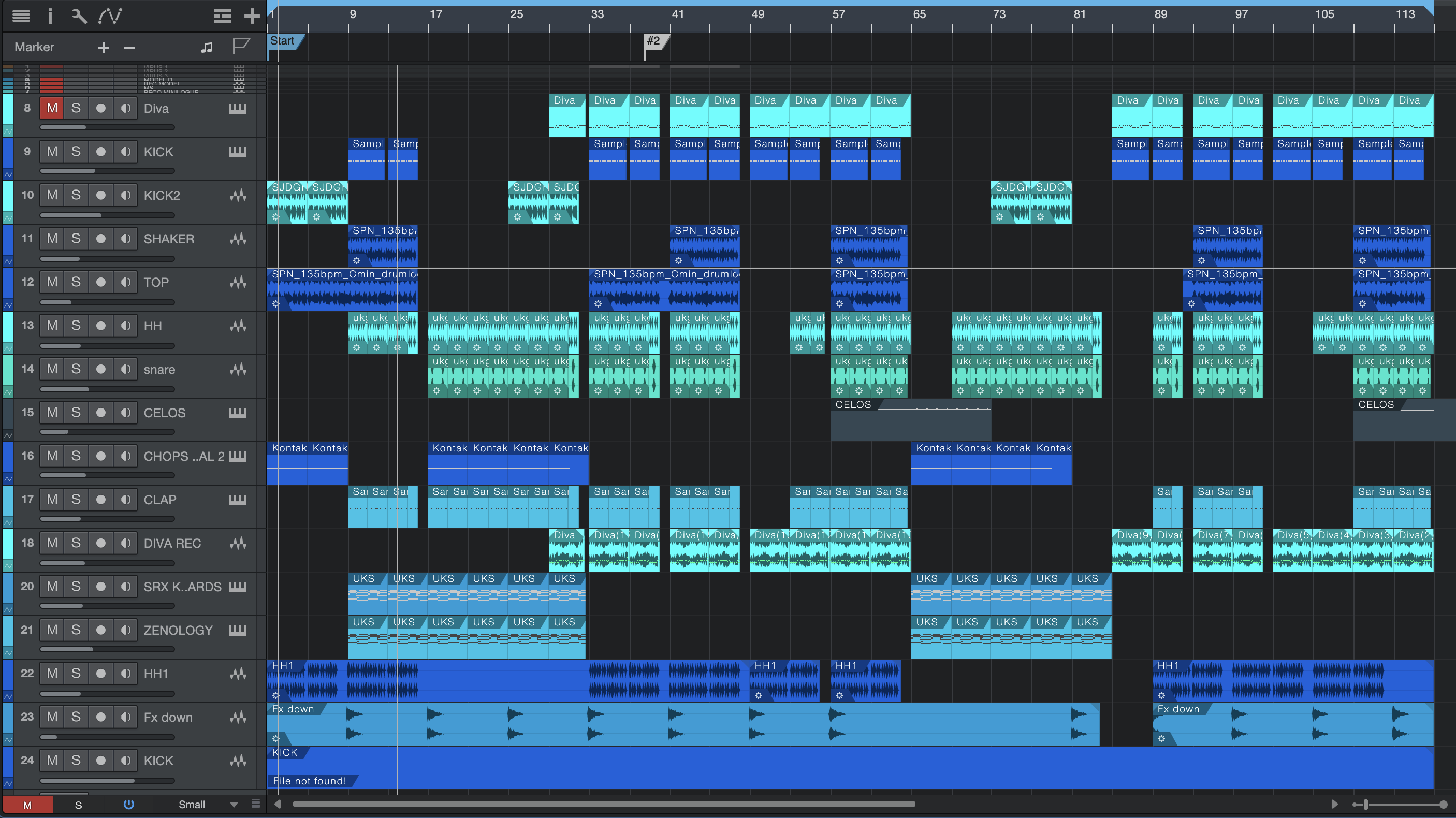Click the #2 marker on the timeline
This screenshot has width=1456, height=818.
pos(654,41)
